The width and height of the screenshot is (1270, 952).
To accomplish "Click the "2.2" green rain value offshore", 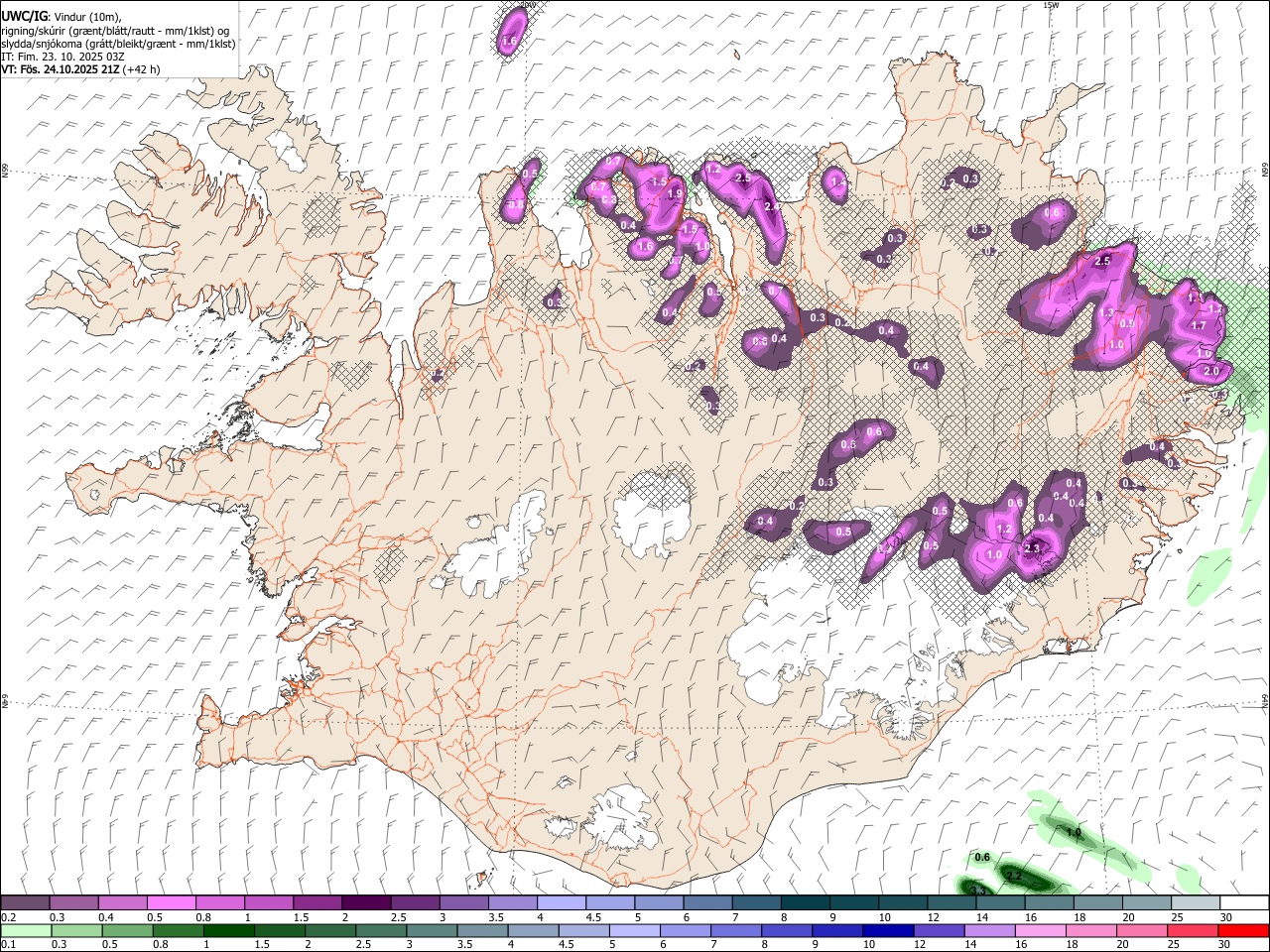I will click(1014, 876).
